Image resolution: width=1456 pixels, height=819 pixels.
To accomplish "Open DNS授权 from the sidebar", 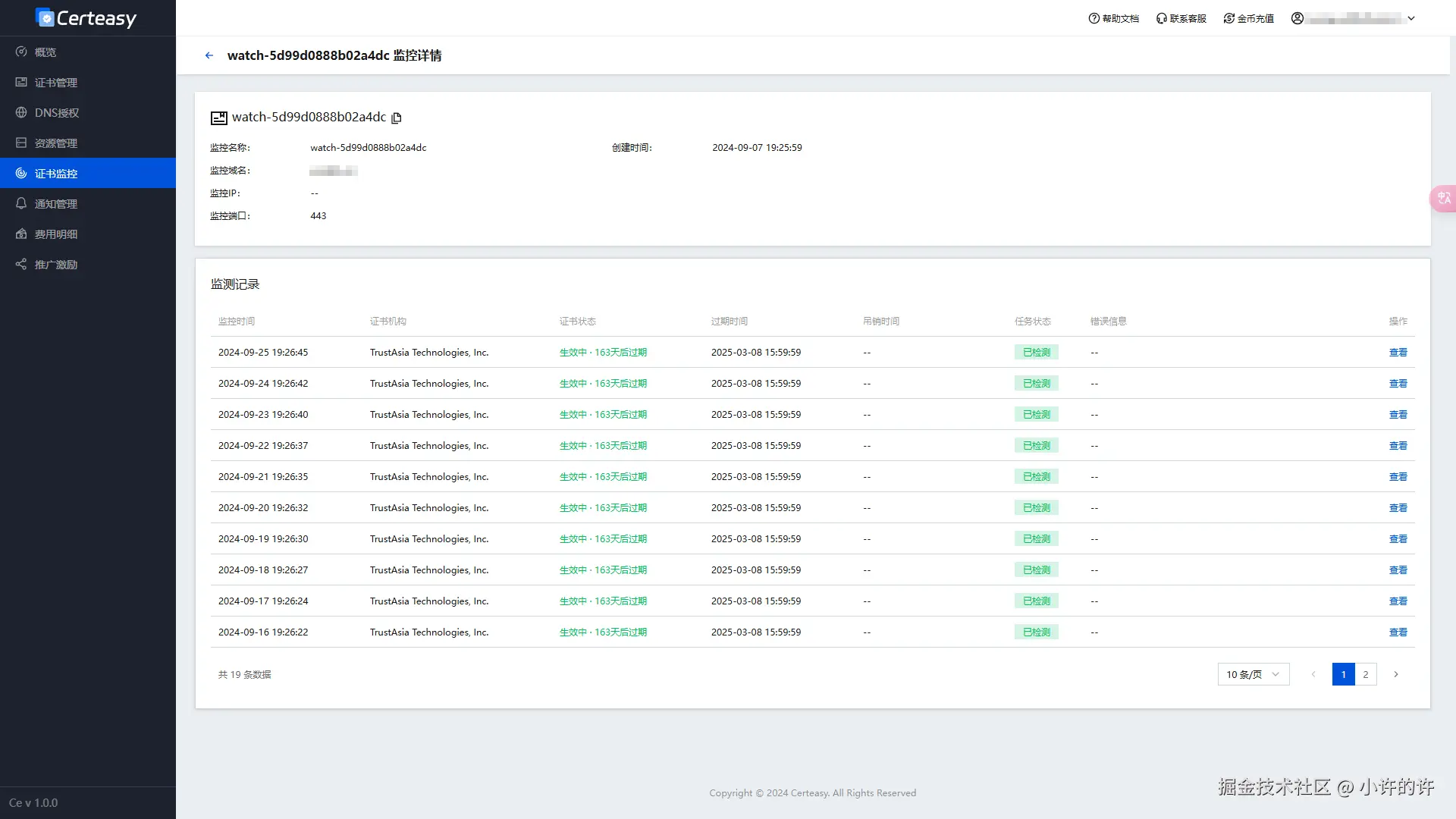I will 56,113.
